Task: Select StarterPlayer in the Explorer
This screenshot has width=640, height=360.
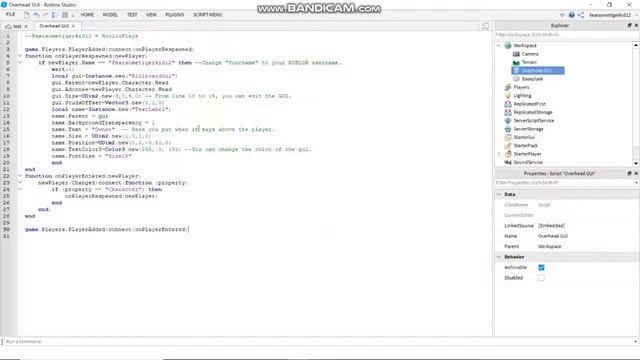Action: [527, 154]
